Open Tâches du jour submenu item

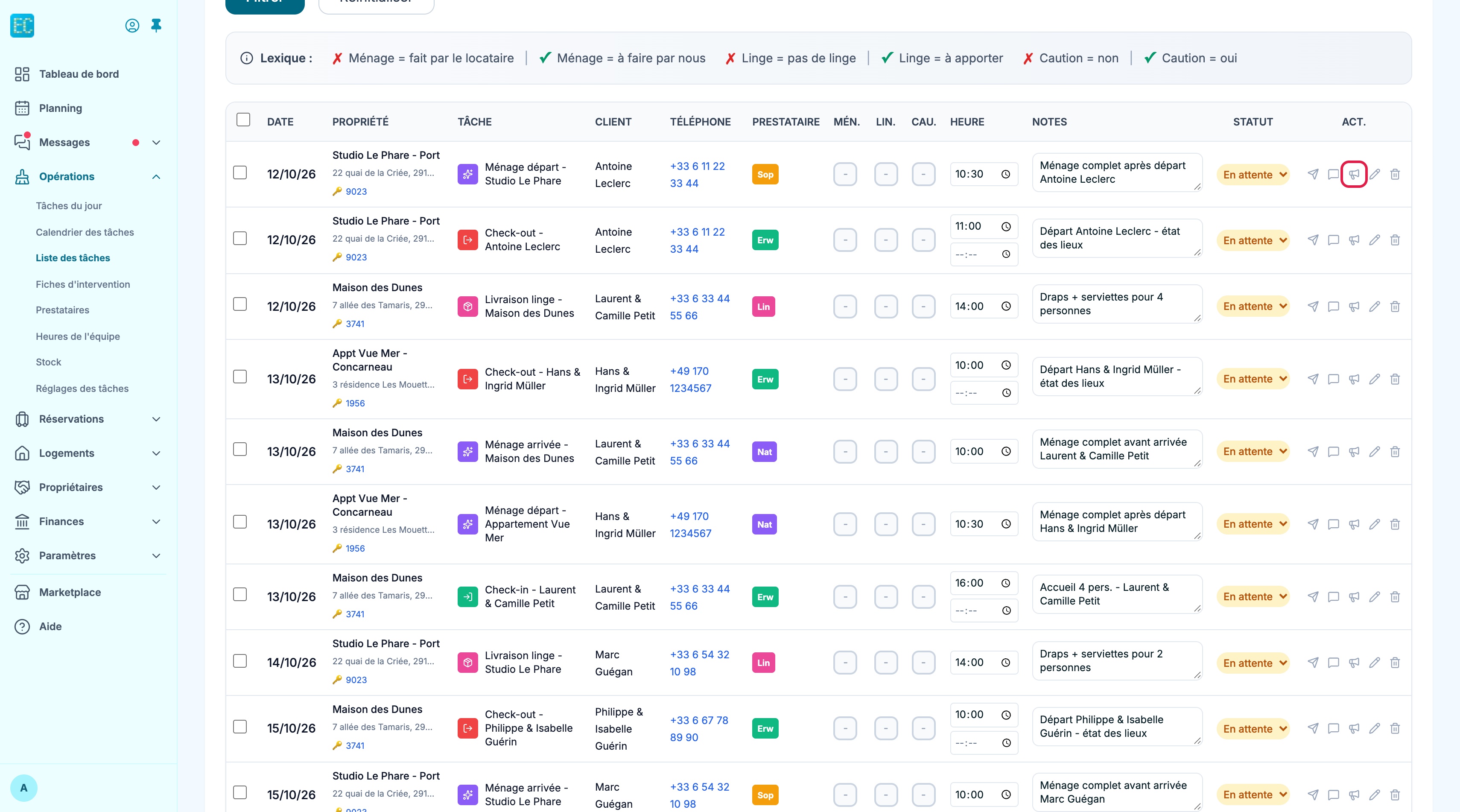69,206
